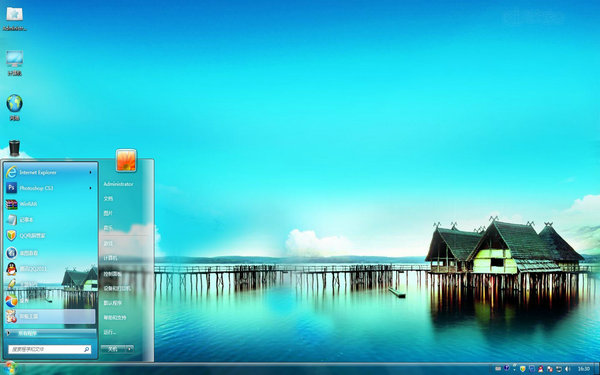The width and height of the screenshot is (600, 375).
Task: Launch QQ电脑管家 shield program
Action: point(51,235)
